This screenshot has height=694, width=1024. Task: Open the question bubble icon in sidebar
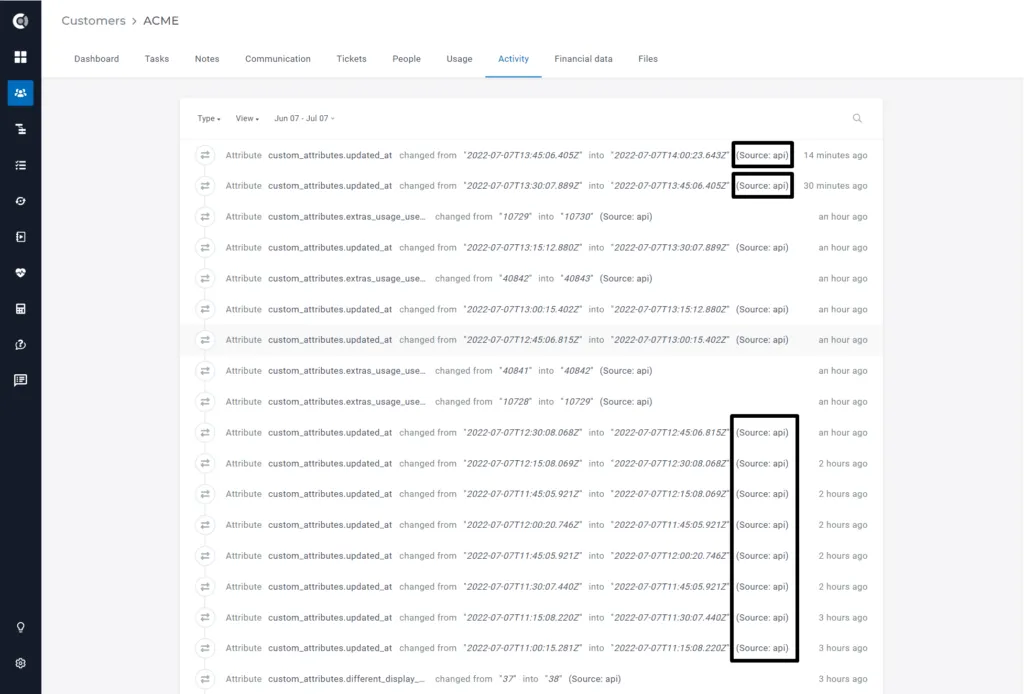pos(20,345)
